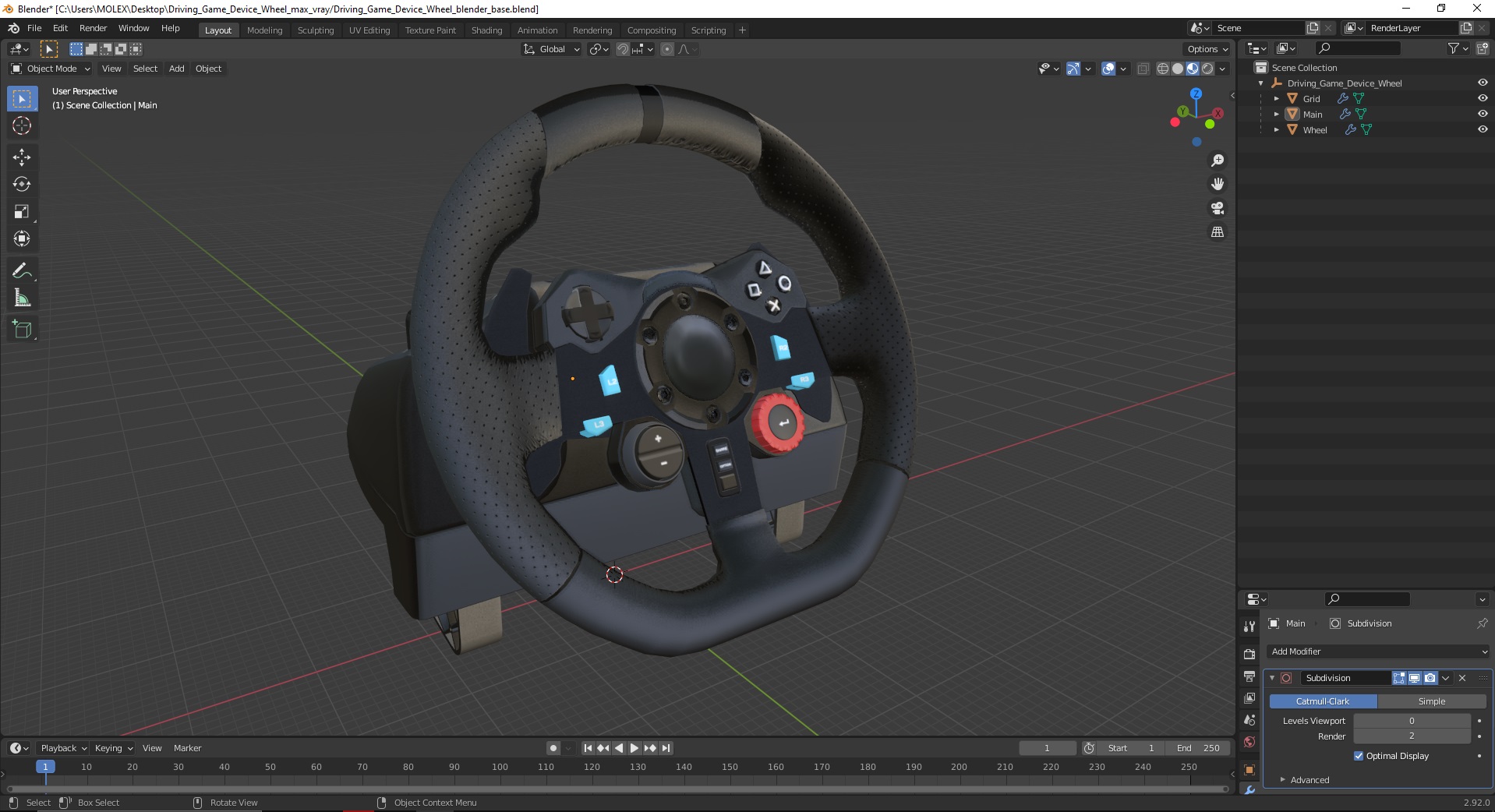Toggle camera view with the camera icon

pos(1218,208)
